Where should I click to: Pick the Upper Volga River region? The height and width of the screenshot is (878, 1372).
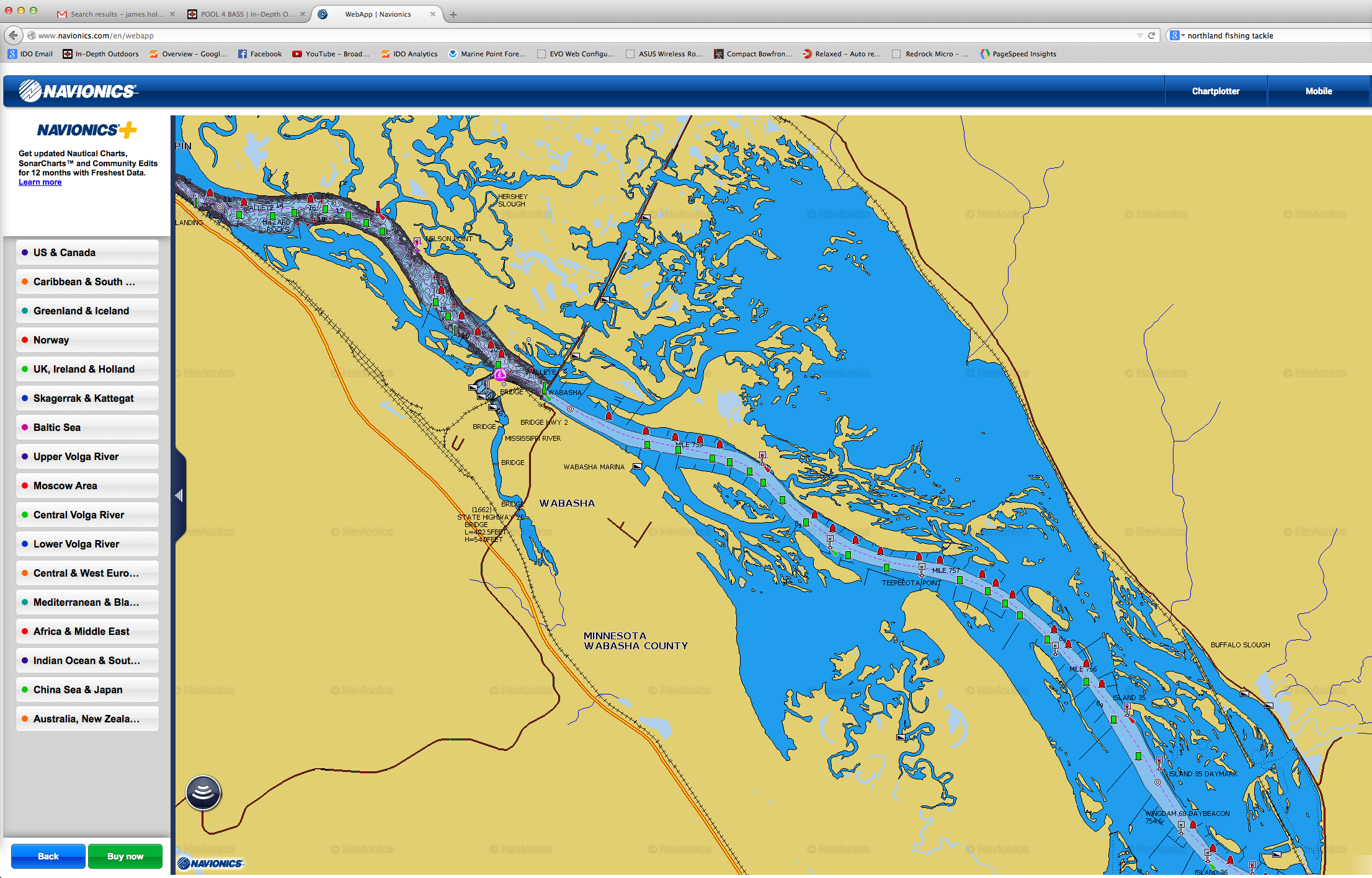[x=87, y=456]
